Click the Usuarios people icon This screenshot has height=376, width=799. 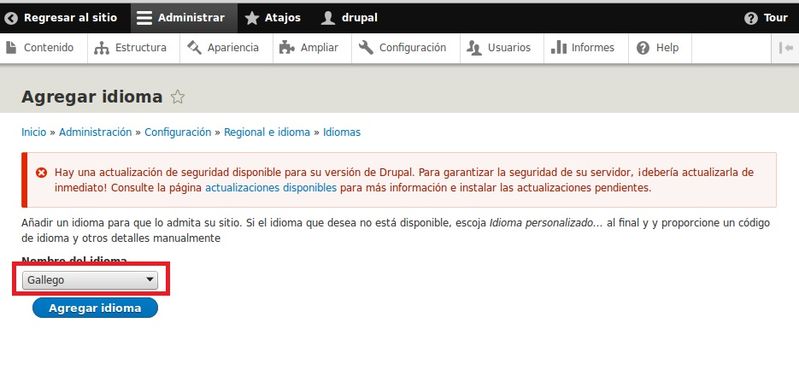click(474, 48)
